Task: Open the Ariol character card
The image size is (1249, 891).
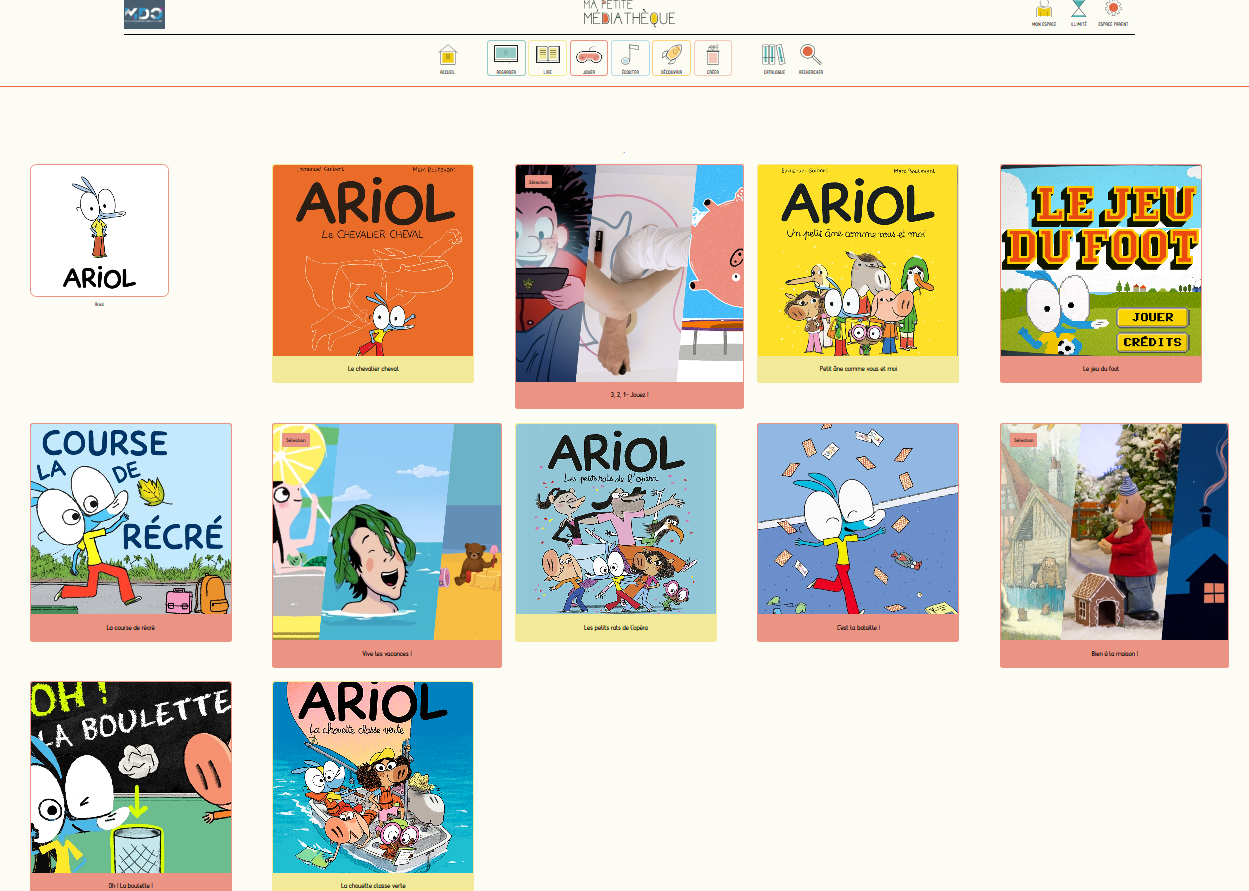Action: click(99, 231)
